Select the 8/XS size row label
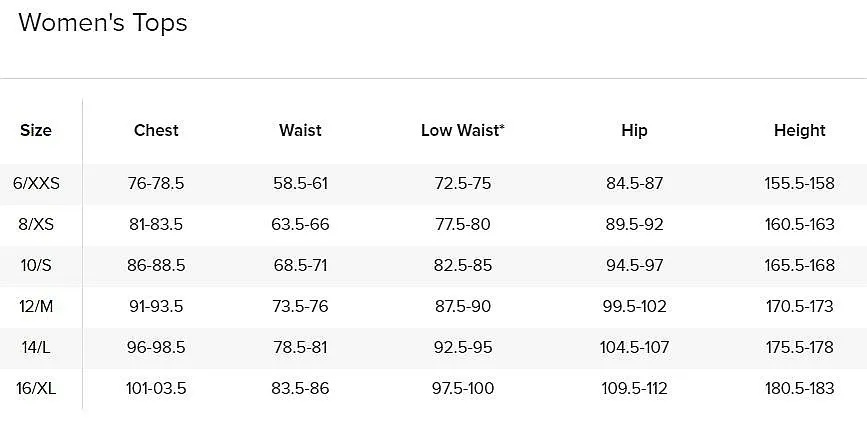This screenshot has height=426, width=867. coord(36,224)
